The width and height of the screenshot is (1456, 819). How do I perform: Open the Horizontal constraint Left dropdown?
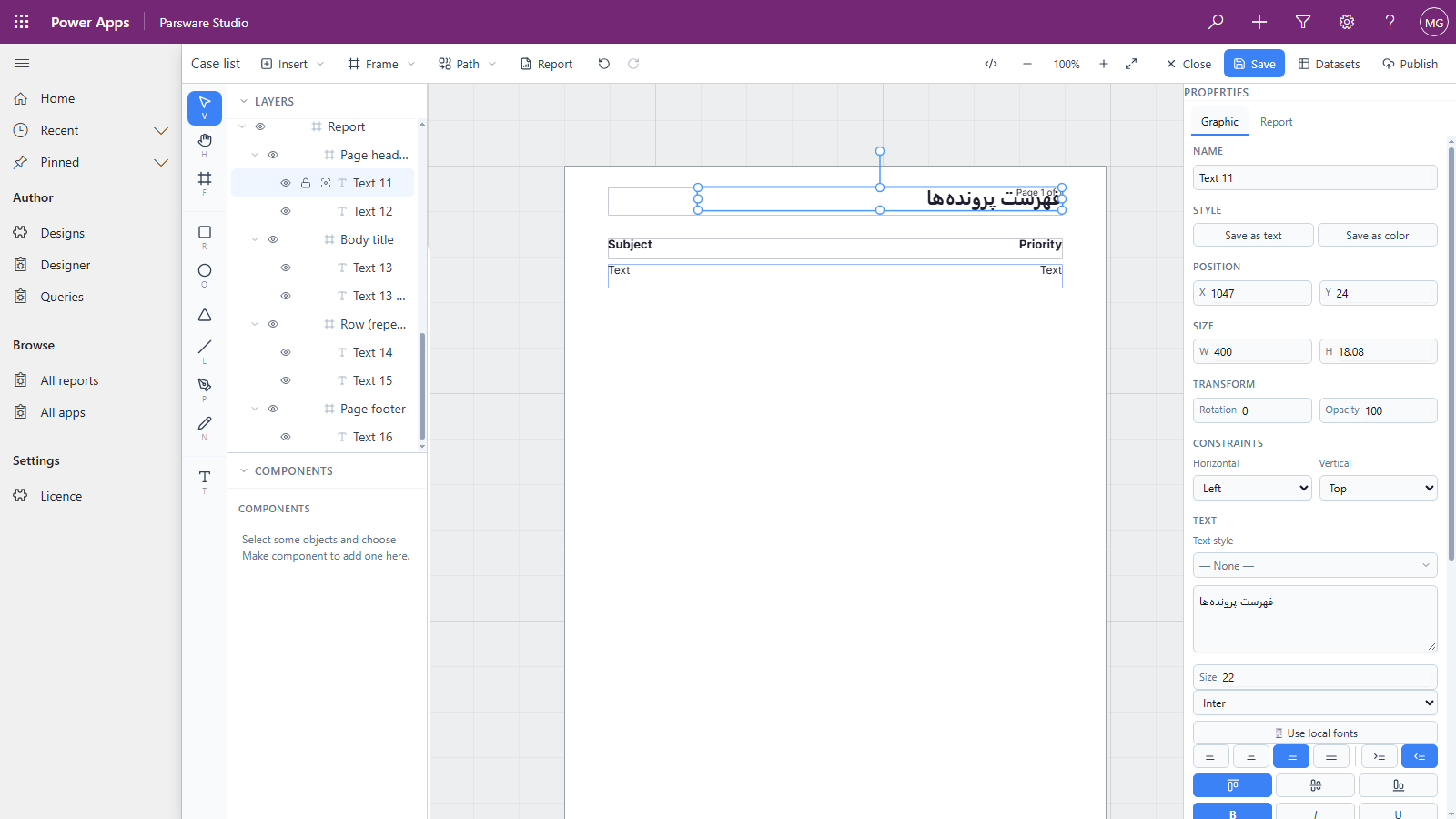pyautogui.click(x=1252, y=488)
